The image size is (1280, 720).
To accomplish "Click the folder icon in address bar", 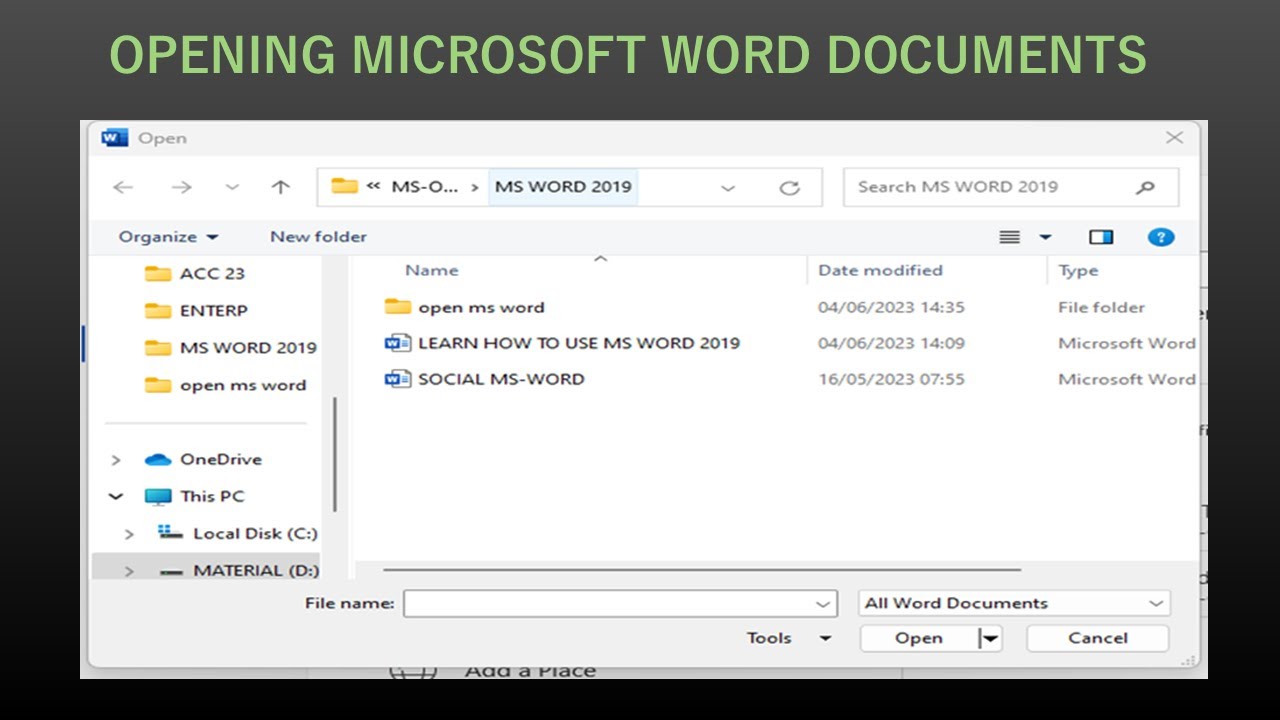I will 345,186.
